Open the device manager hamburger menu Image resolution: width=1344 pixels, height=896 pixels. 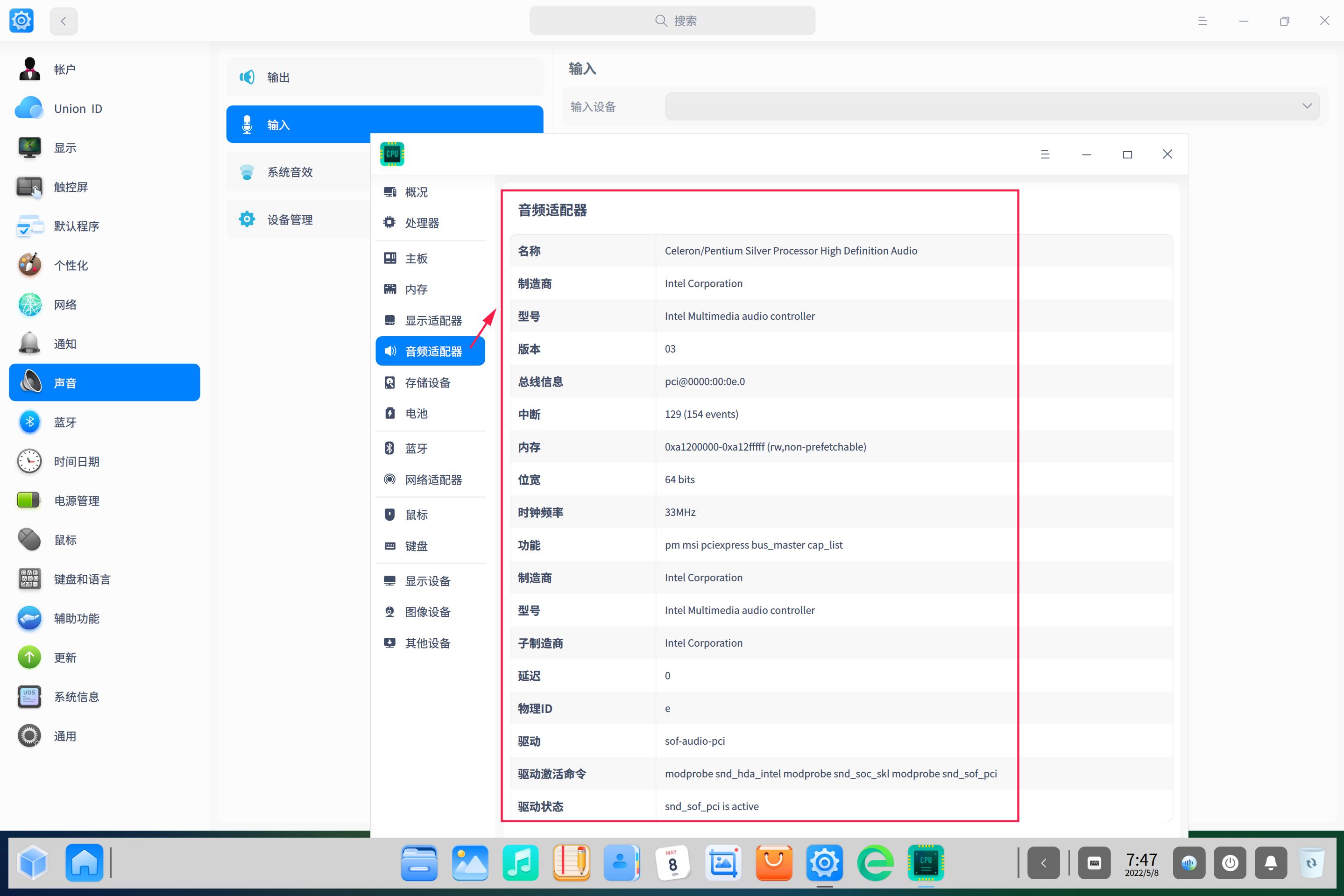pos(1046,154)
